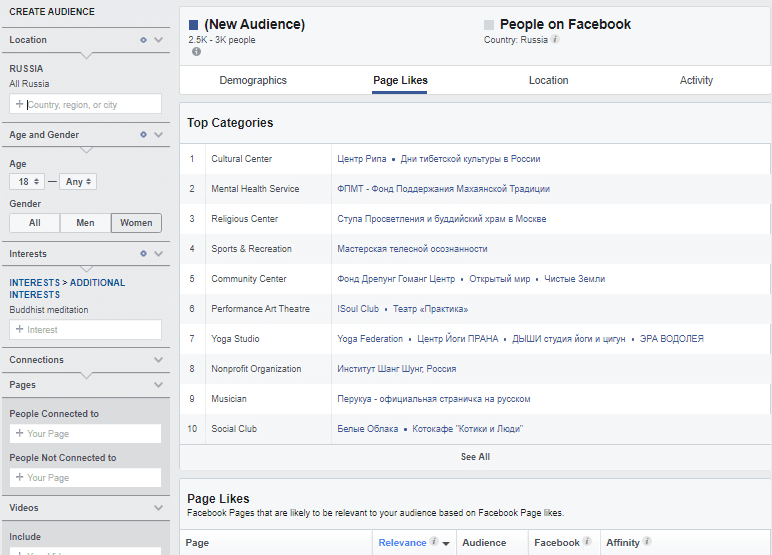Open Котокафе "Котики и Люди" link
Viewport: 772px width, 555px height.
point(467,429)
